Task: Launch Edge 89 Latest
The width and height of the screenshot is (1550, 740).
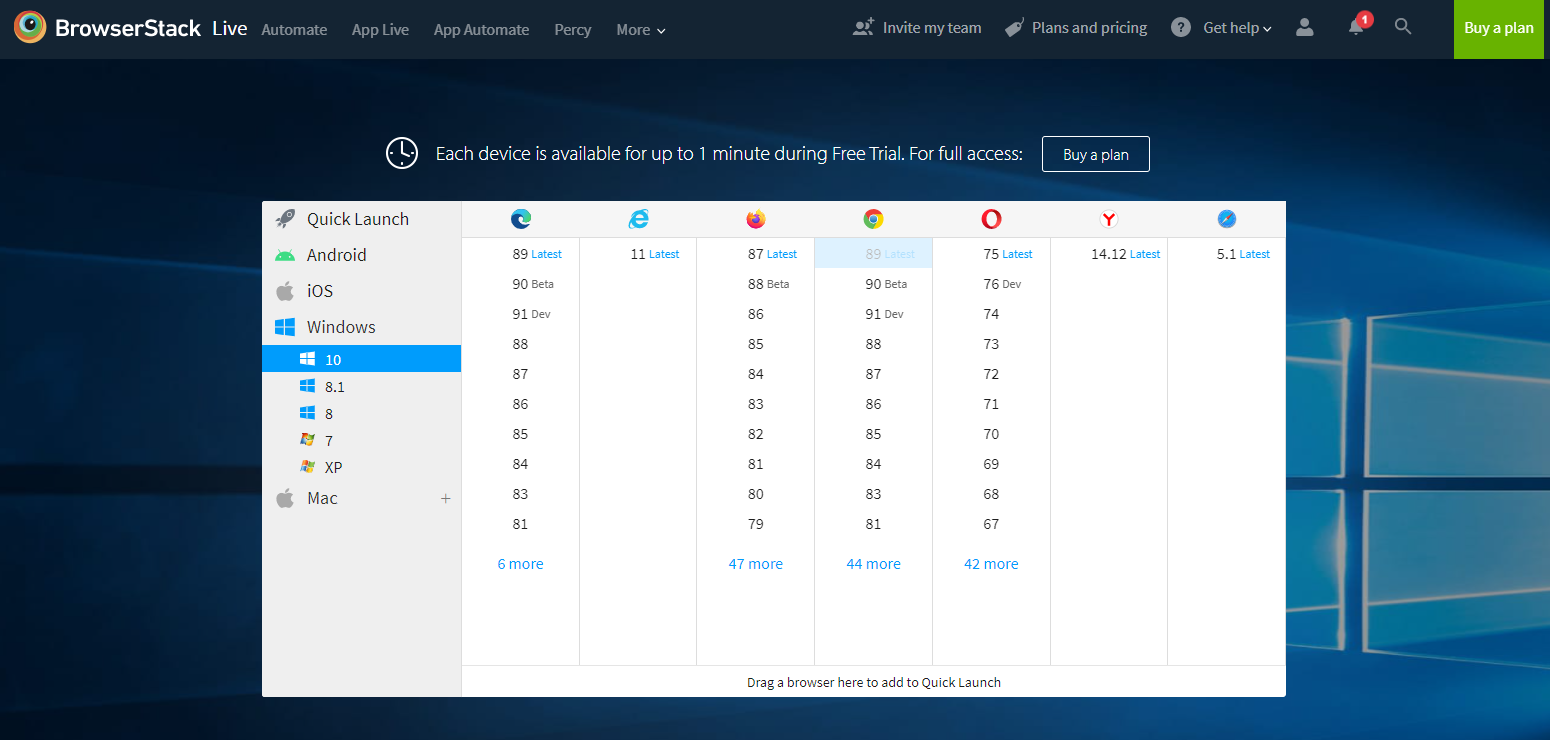Action: pos(521,254)
